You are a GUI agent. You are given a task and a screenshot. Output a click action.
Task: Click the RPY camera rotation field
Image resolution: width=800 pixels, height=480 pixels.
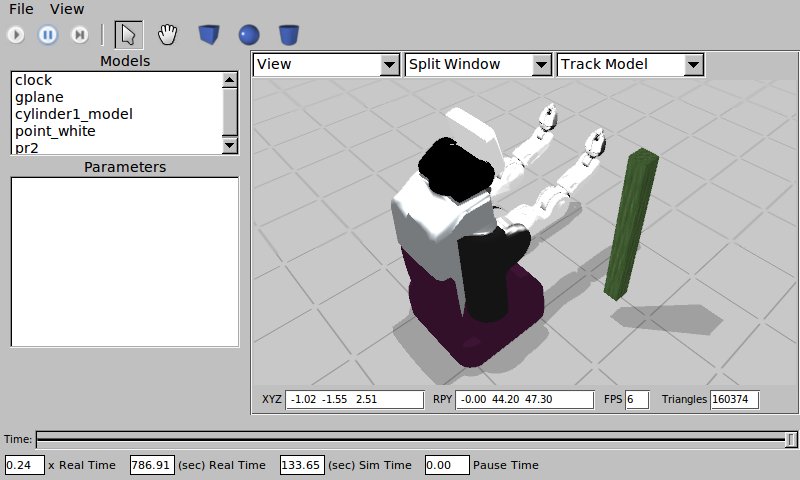pyautogui.click(x=524, y=400)
